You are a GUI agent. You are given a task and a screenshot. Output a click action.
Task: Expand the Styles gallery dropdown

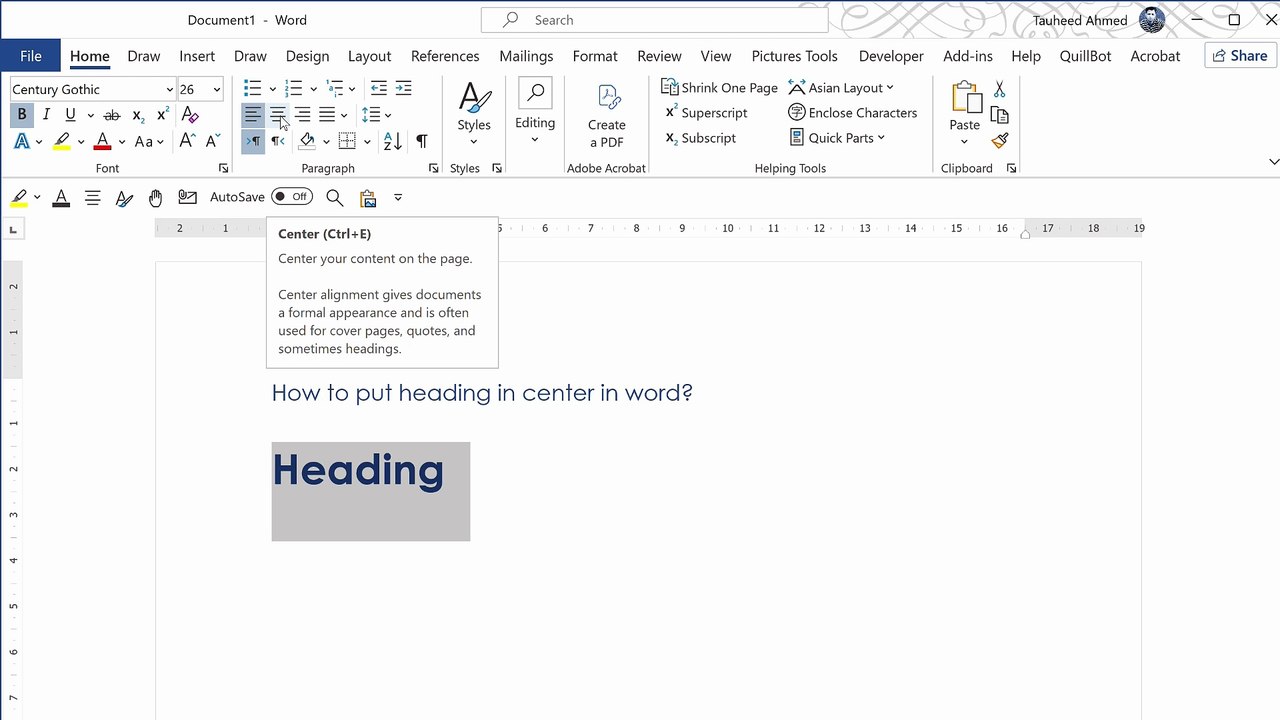(474, 142)
